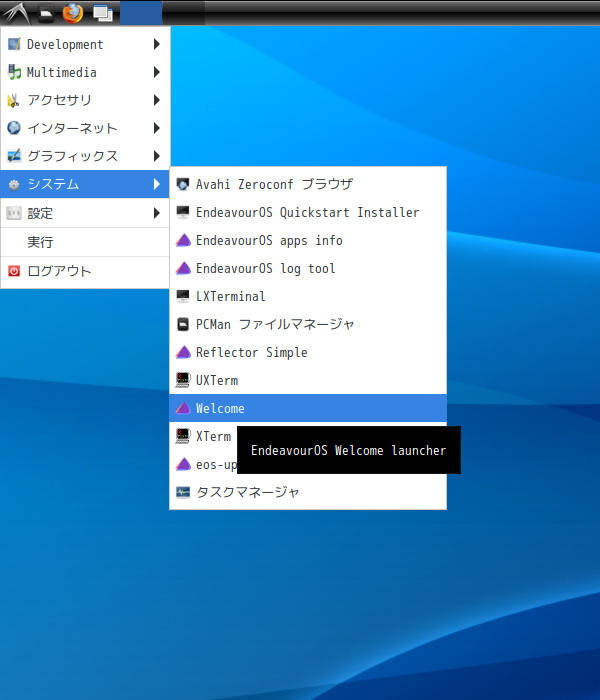Viewport: 600px width, 700px height.
Task: Click the システム submenu arrow
Action: click(156, 184)
